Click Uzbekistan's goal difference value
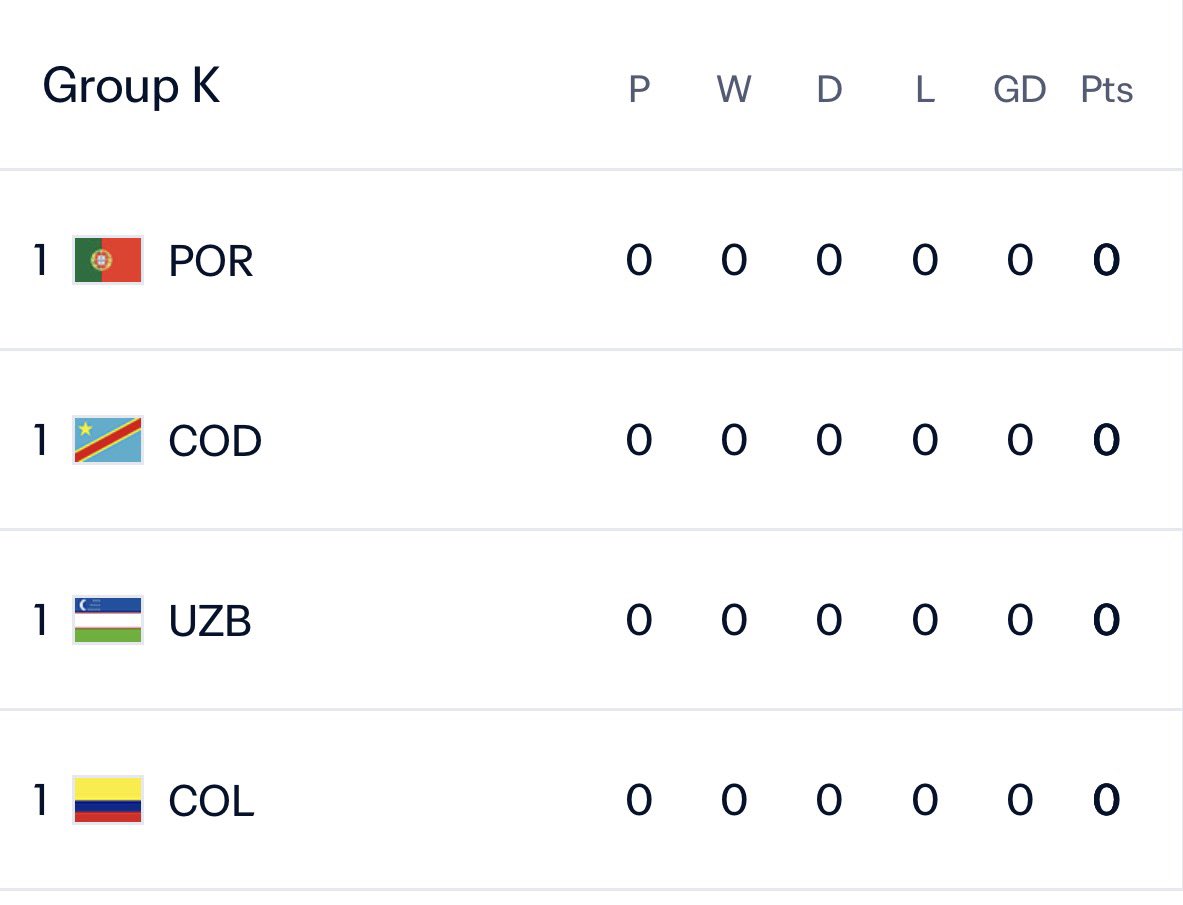Image resolution: width=1183 pixels, height=905 pixels. pos(1020,620)
